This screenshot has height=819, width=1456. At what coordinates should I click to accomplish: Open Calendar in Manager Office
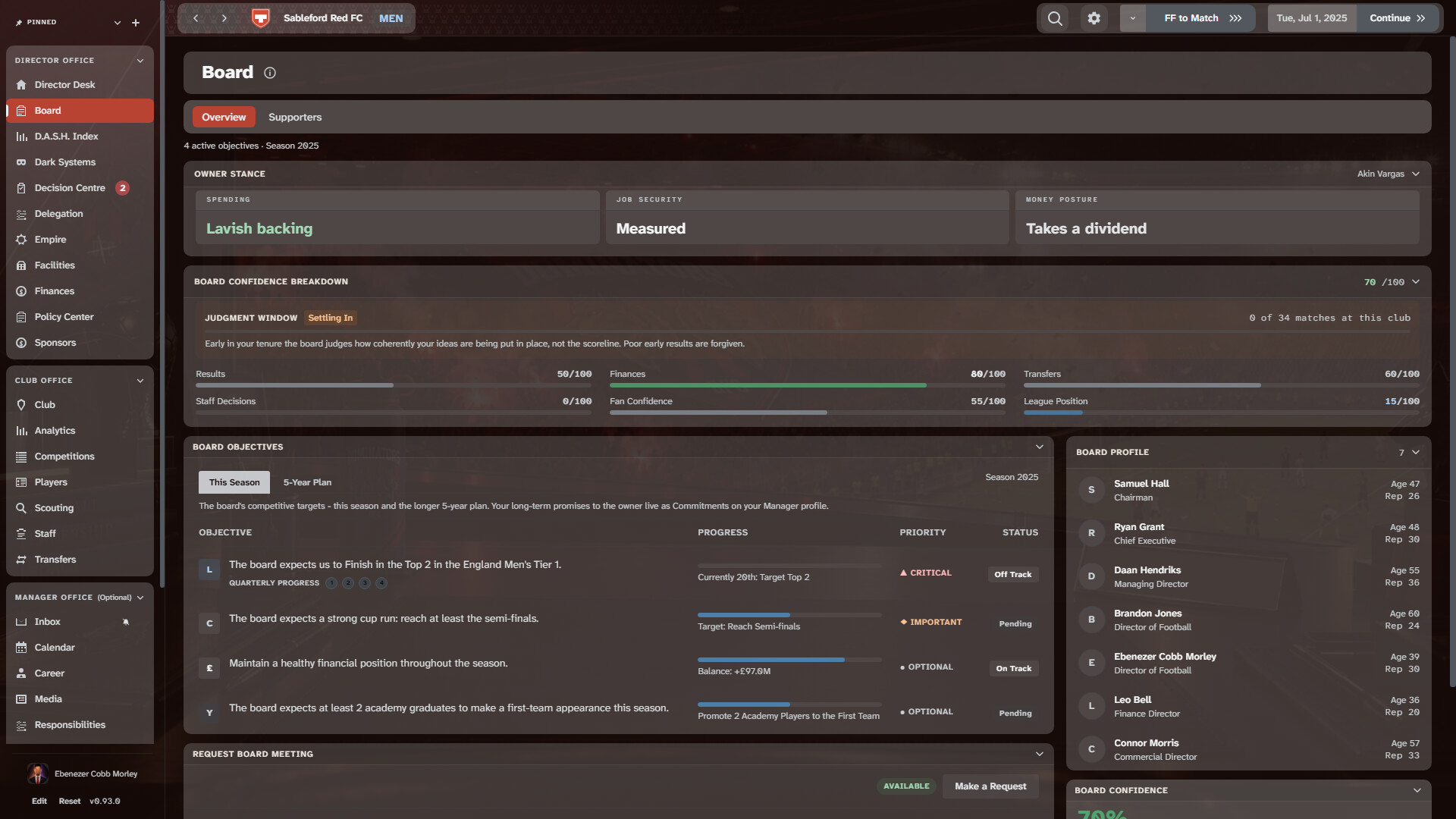pyautogui.click(x=80, y=648)
